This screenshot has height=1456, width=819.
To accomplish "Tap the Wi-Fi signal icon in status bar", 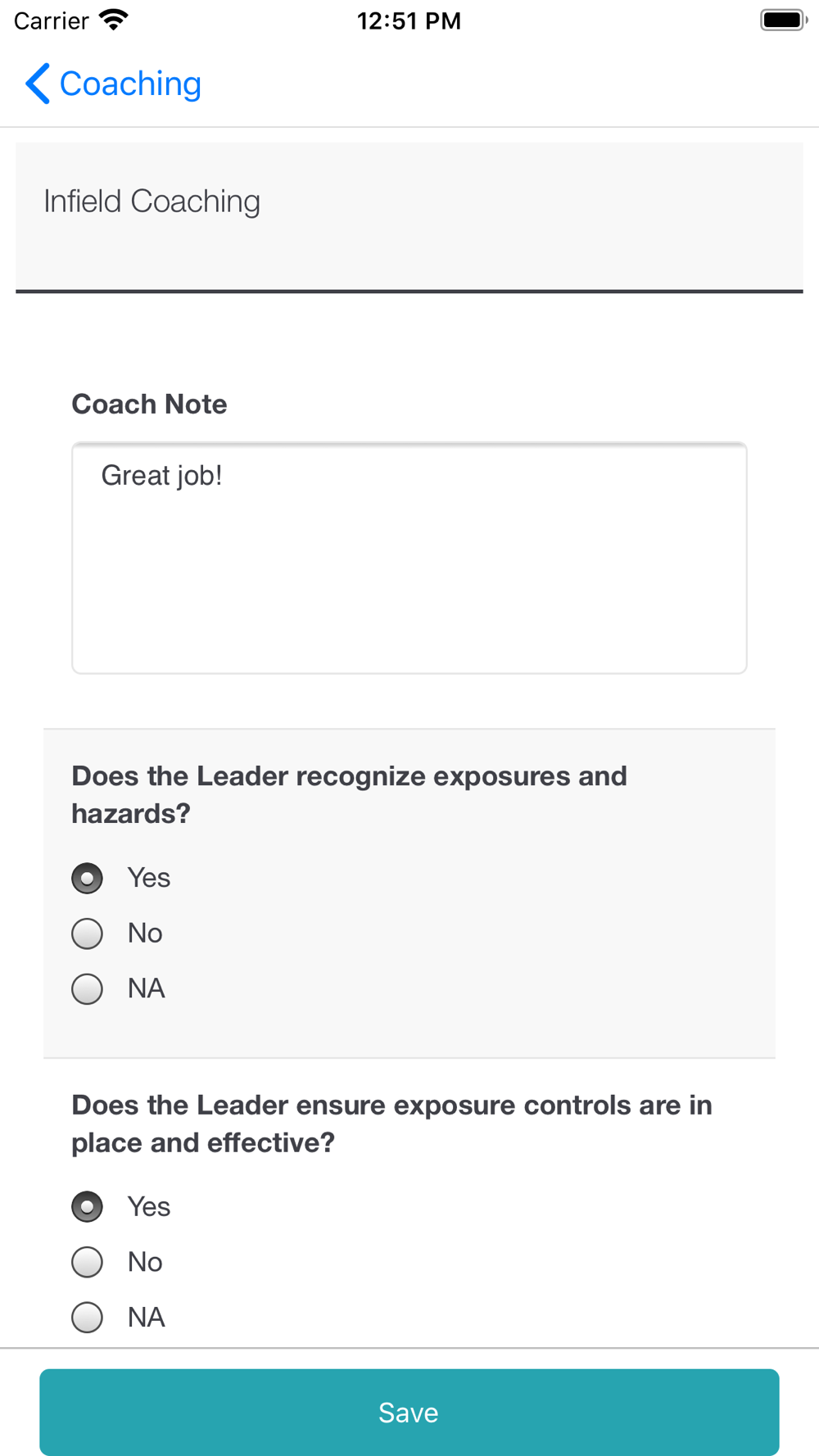I will tap(114, 20).
